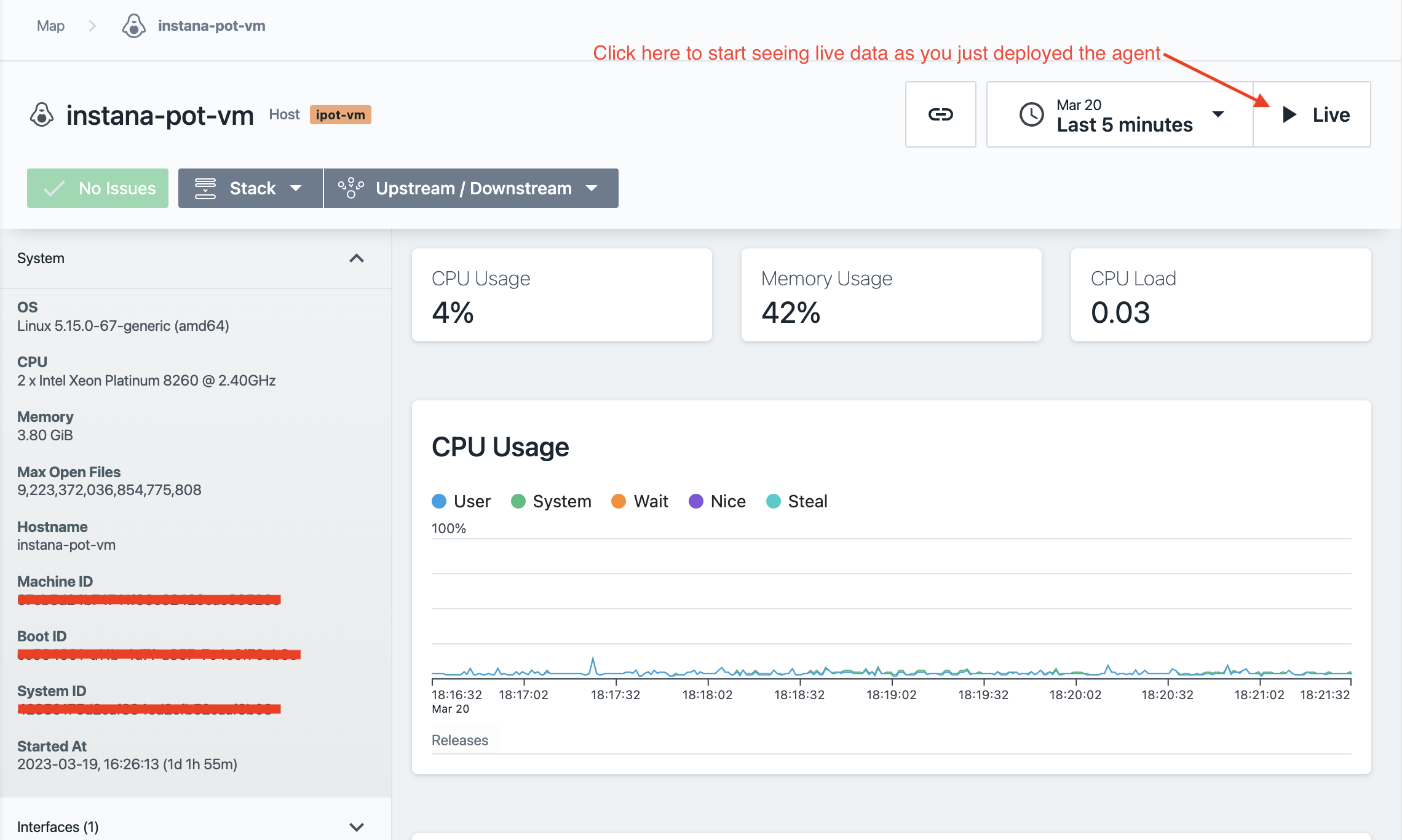Image resolution: width=1402 pixels, height=840 pixels.
Task: Click the Memory Usage 42% card
Action: [x=892, y=295]
